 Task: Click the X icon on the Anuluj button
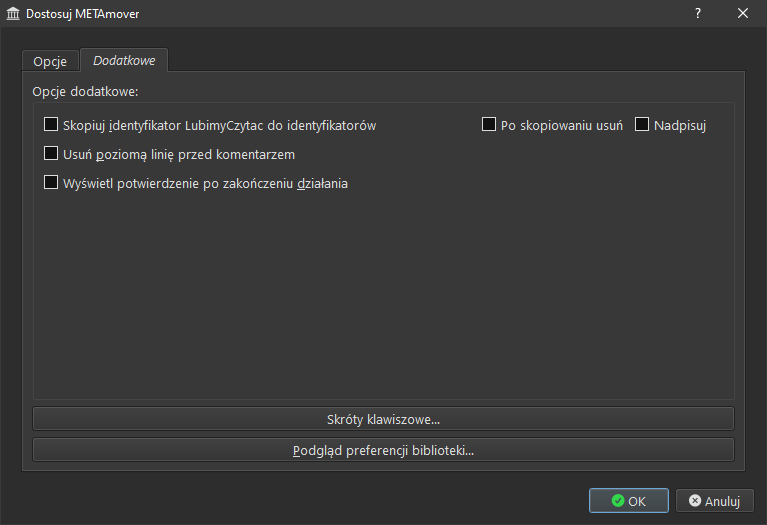[695, 501]
